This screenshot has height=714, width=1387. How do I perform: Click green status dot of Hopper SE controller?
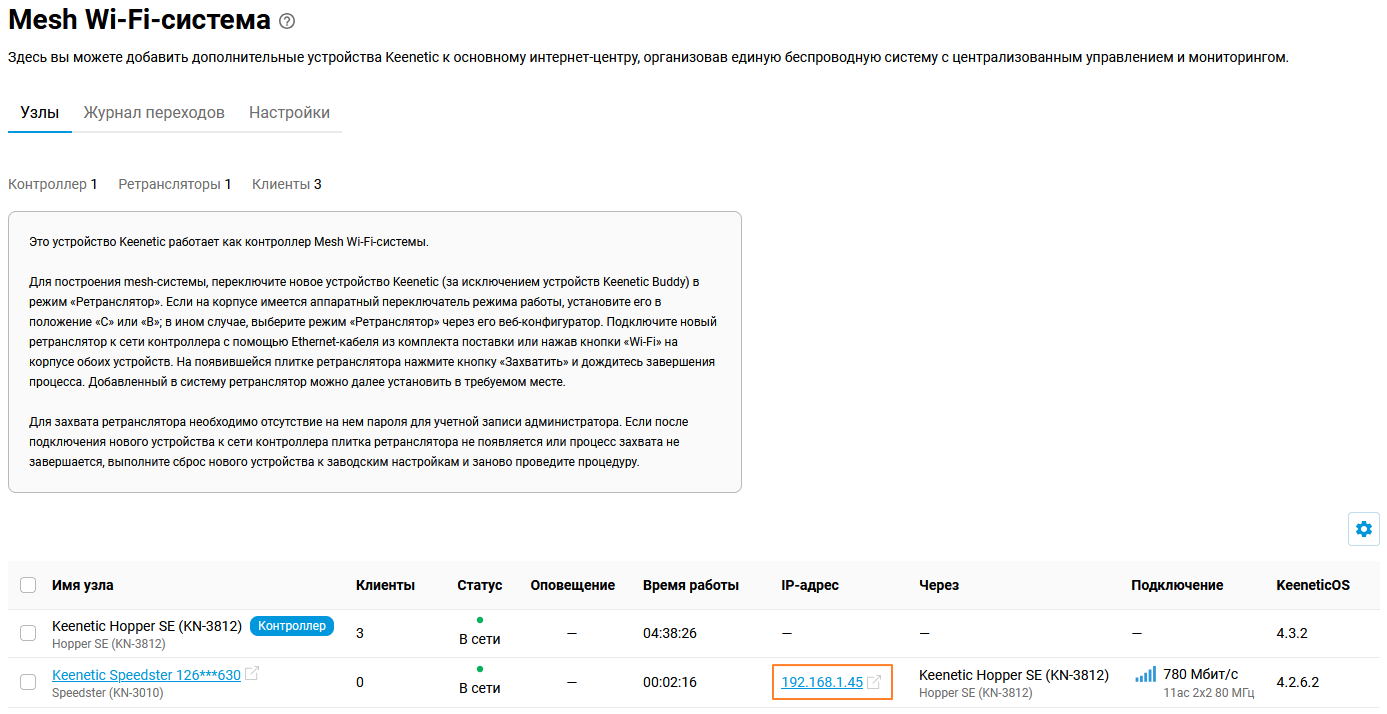(x=480, y=620)
